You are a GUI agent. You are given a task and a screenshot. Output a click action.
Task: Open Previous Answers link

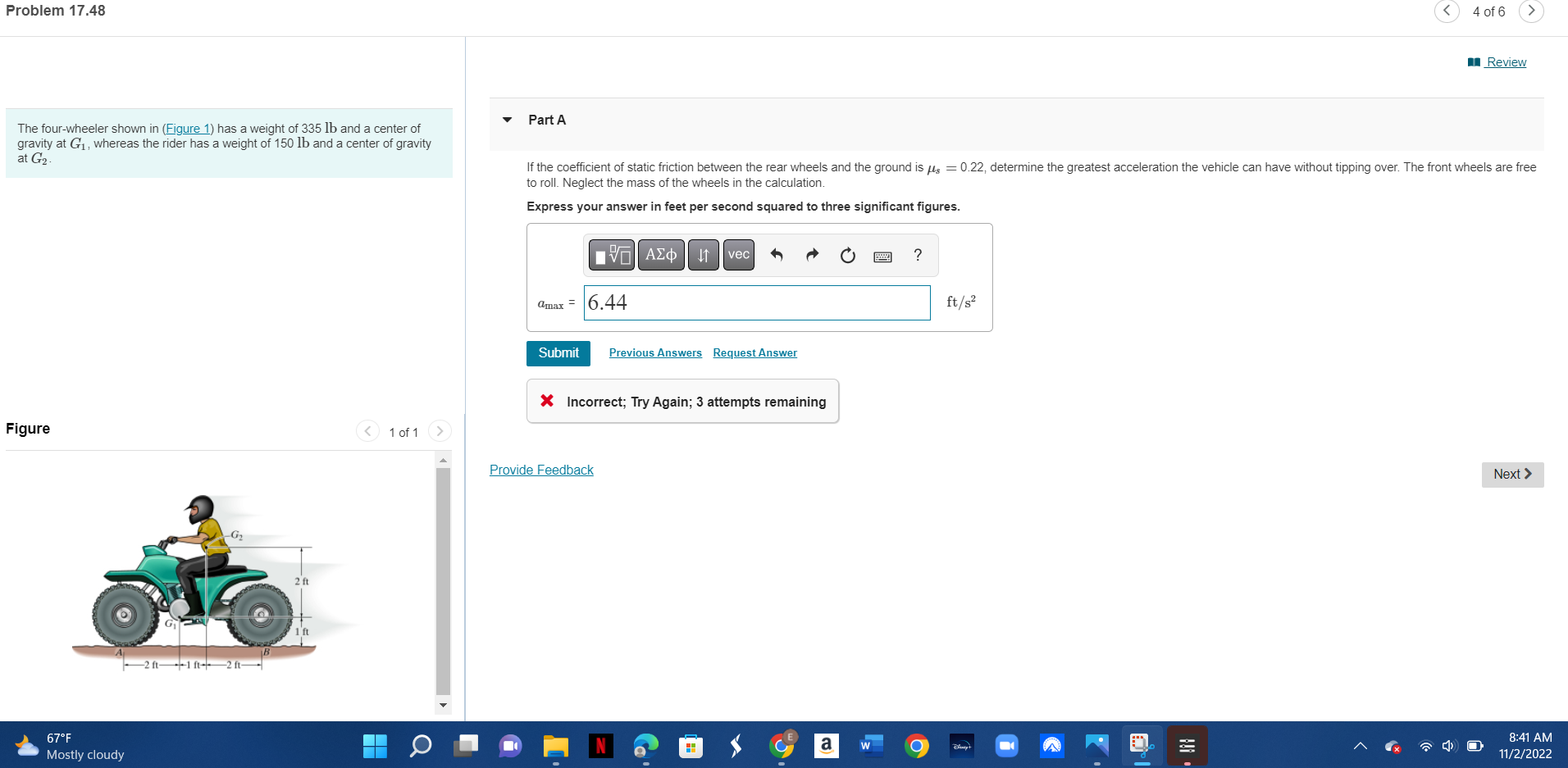click(x=654, y=352)
